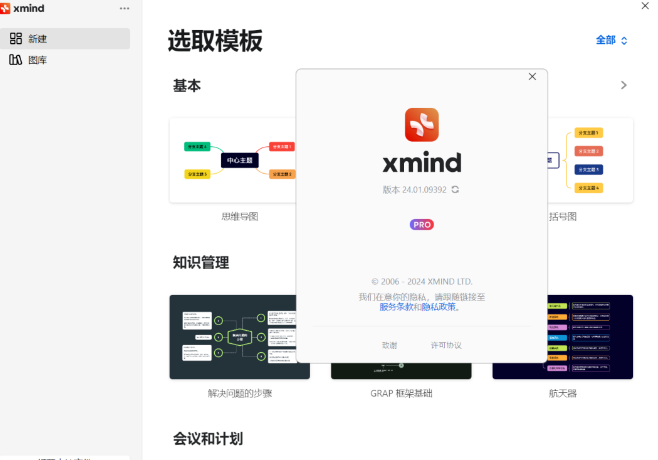Click the 版本 24.01.09392 text
This screenshot has width=658, height=460.
[414, 190]
